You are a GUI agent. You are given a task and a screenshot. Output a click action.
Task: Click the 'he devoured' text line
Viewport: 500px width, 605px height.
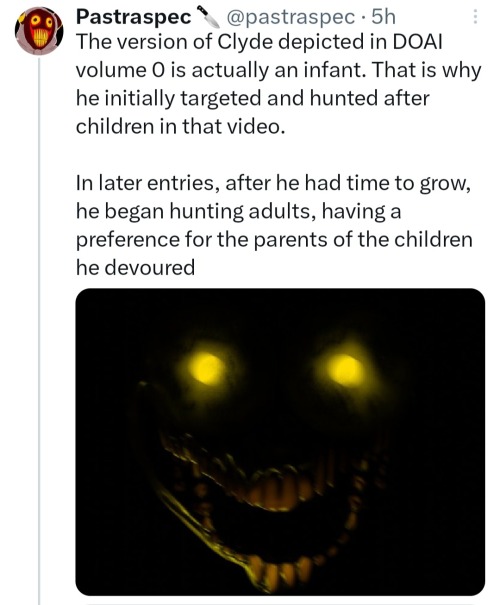click(135, 267)
